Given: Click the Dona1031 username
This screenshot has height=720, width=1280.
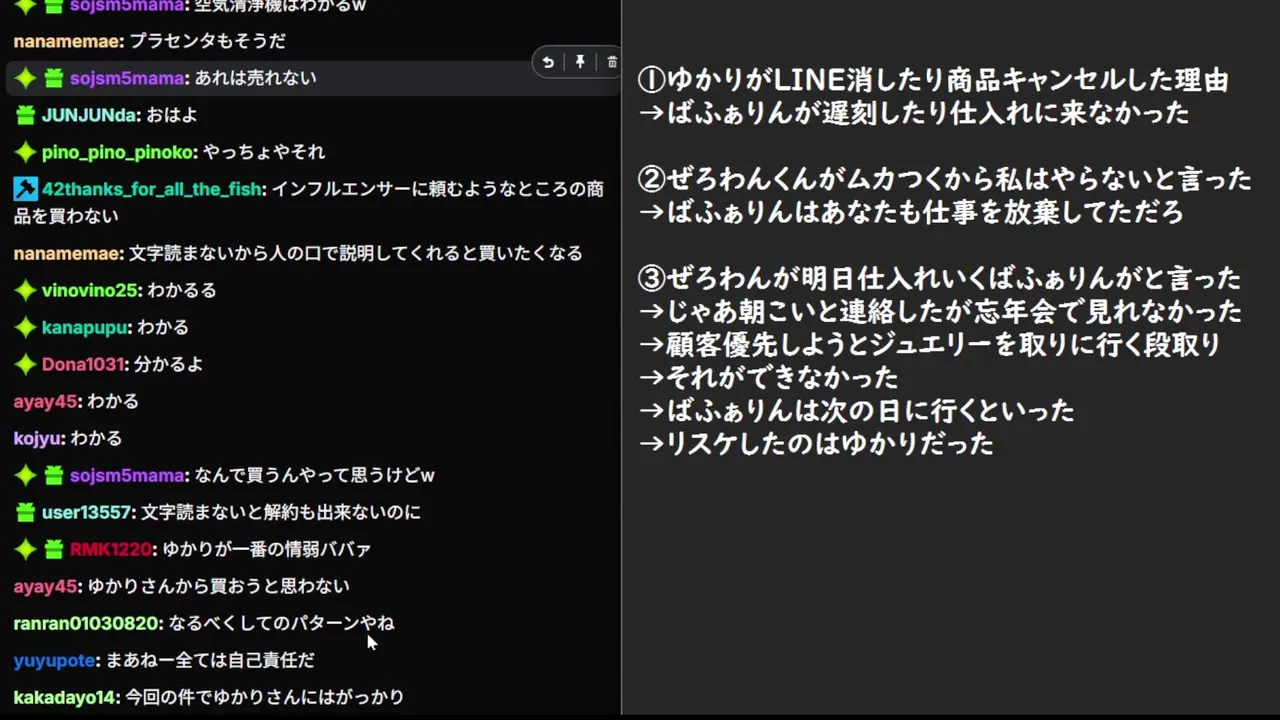Looking at the screenshot, I should (x=83, y=364).
